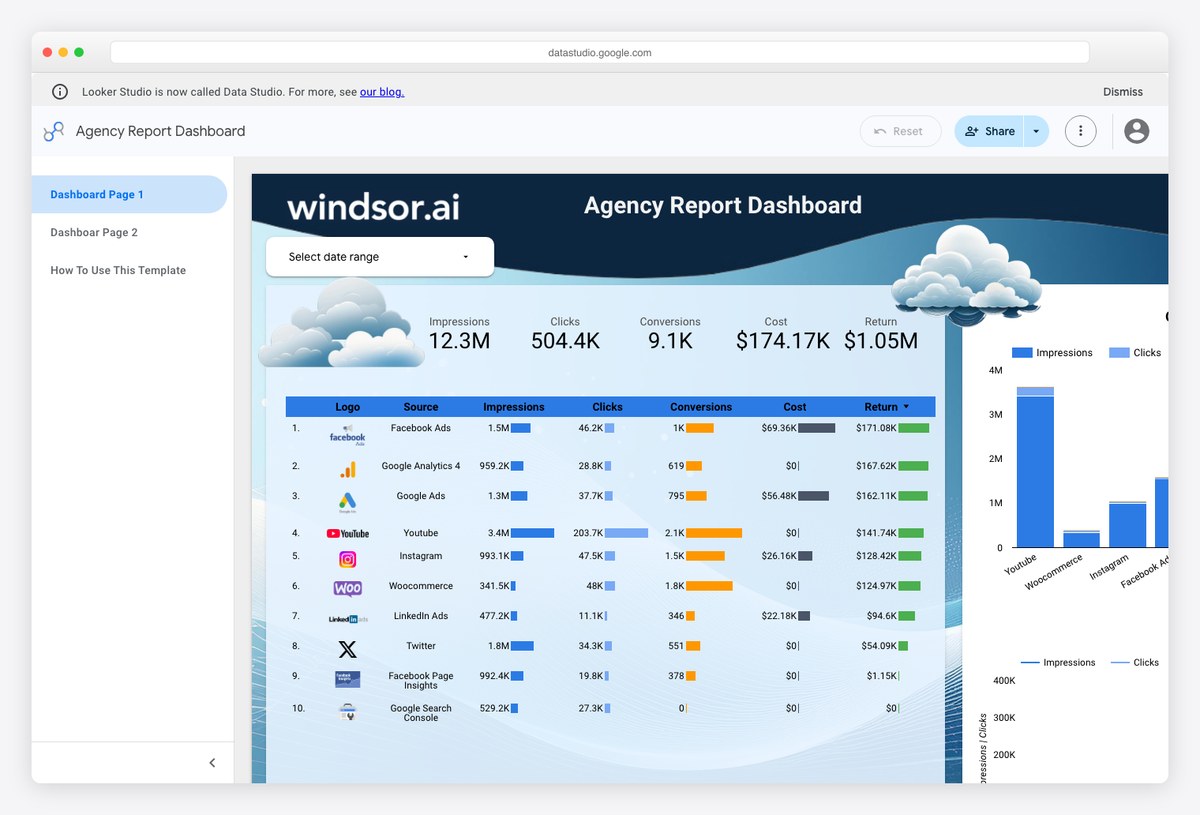Click the $22.18K cost value for LinkedIn Ads
The width and height of the screenshot is (1200, 815).
point(779,616)
